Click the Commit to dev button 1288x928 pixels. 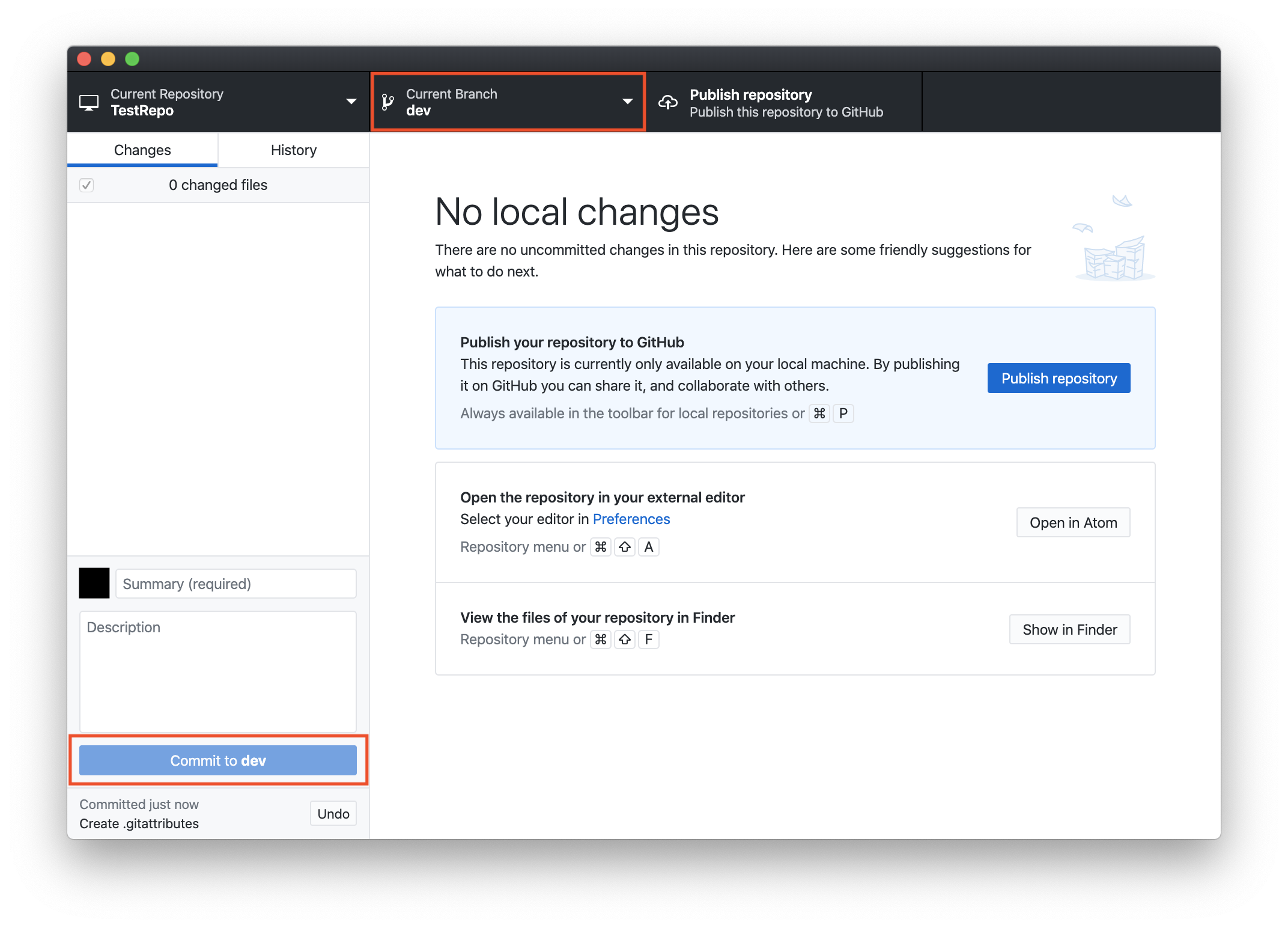pos(217,760)
